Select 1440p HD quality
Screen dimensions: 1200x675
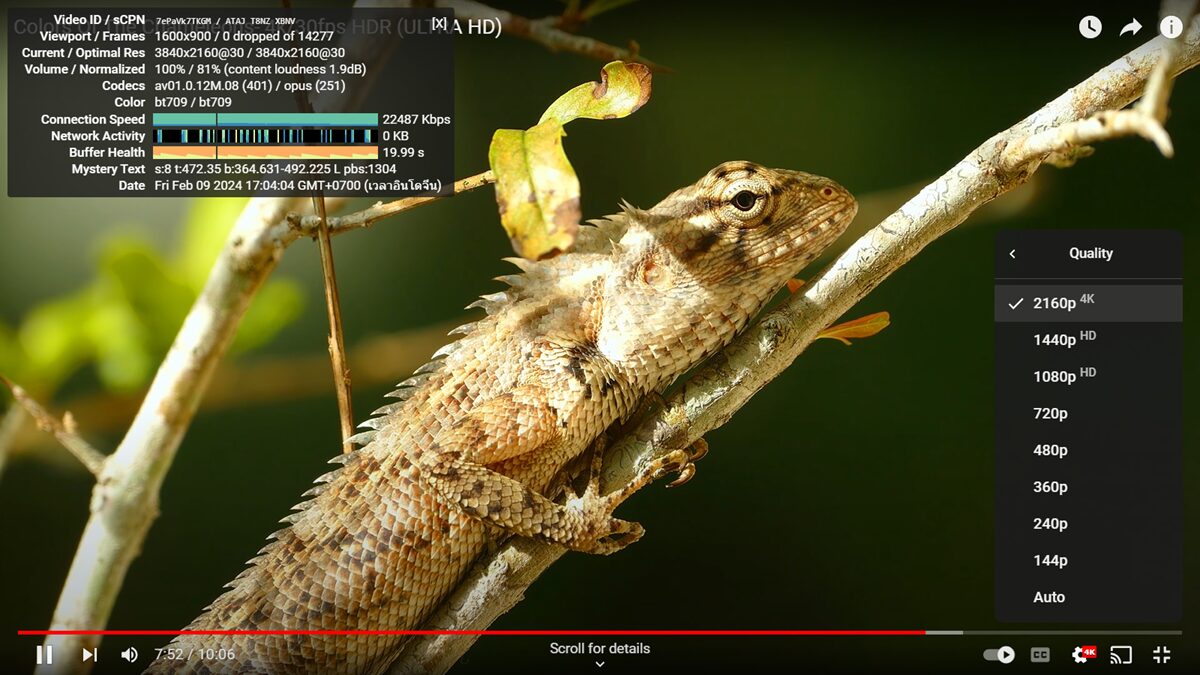pos(1088,340)
